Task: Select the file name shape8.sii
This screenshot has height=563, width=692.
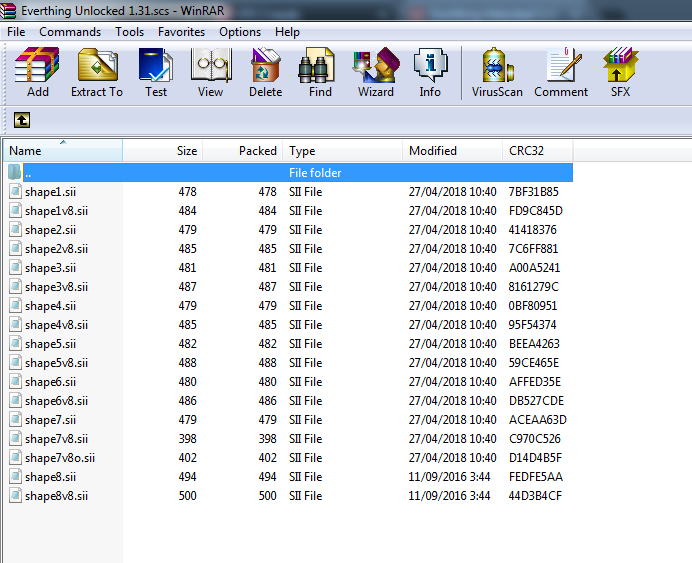Action: point(50,477)
